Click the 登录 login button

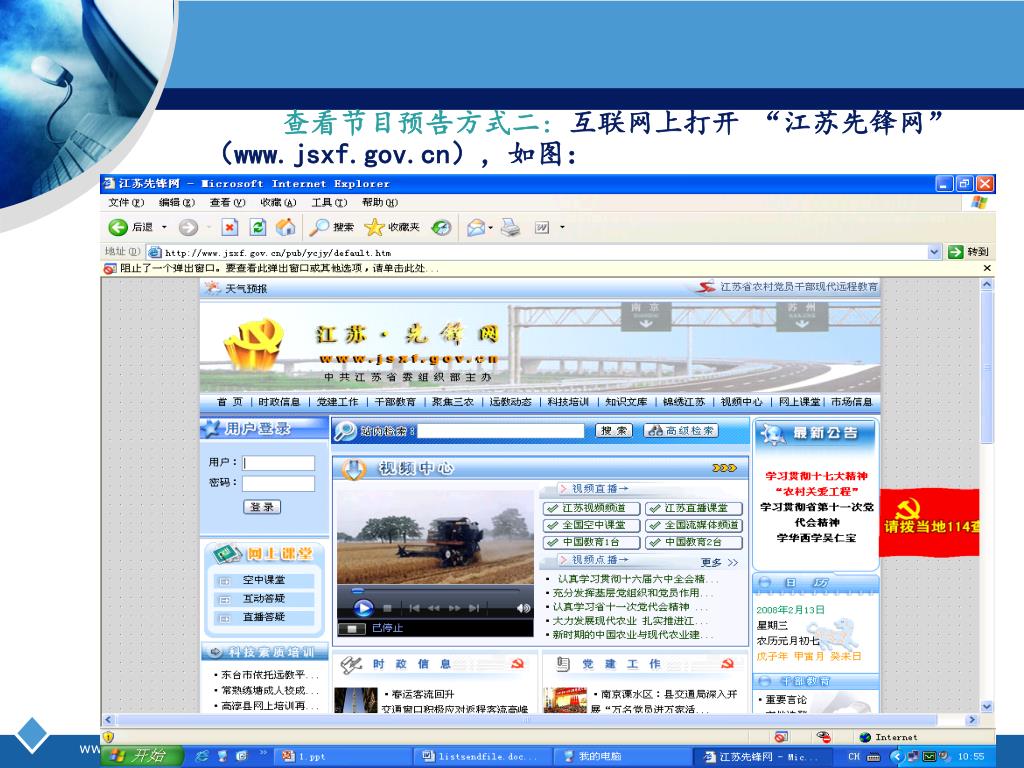click(x=263, y=507)
